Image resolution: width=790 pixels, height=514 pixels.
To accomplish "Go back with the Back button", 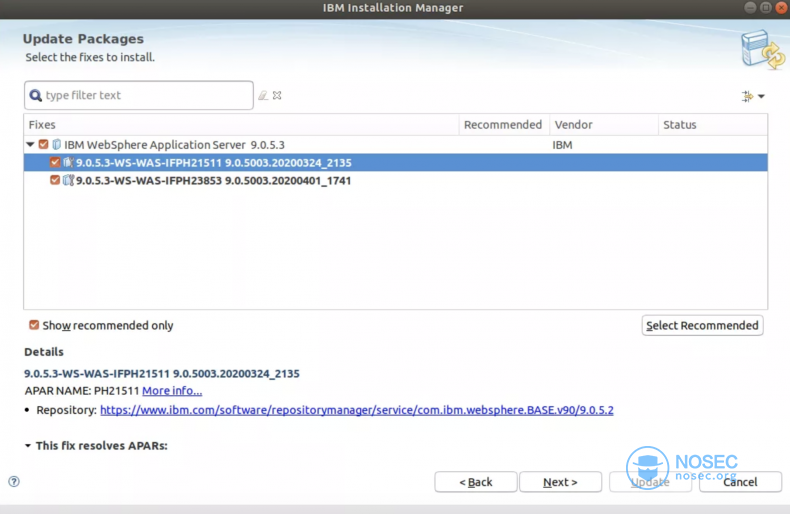I will point(476,482).
